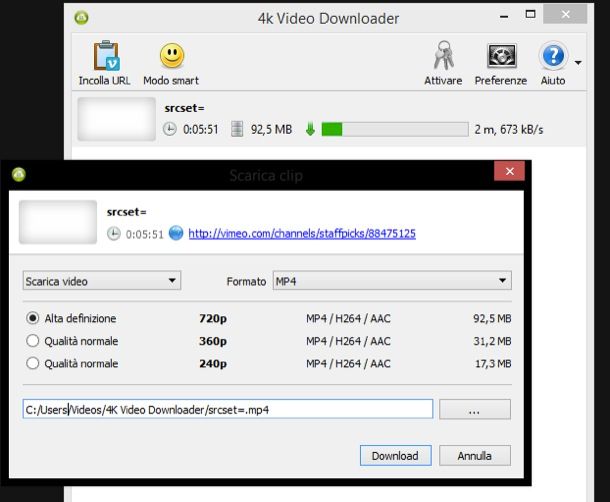
Task: Click the 4k Video Downloader app logo
Action: [x=81, y=18]
